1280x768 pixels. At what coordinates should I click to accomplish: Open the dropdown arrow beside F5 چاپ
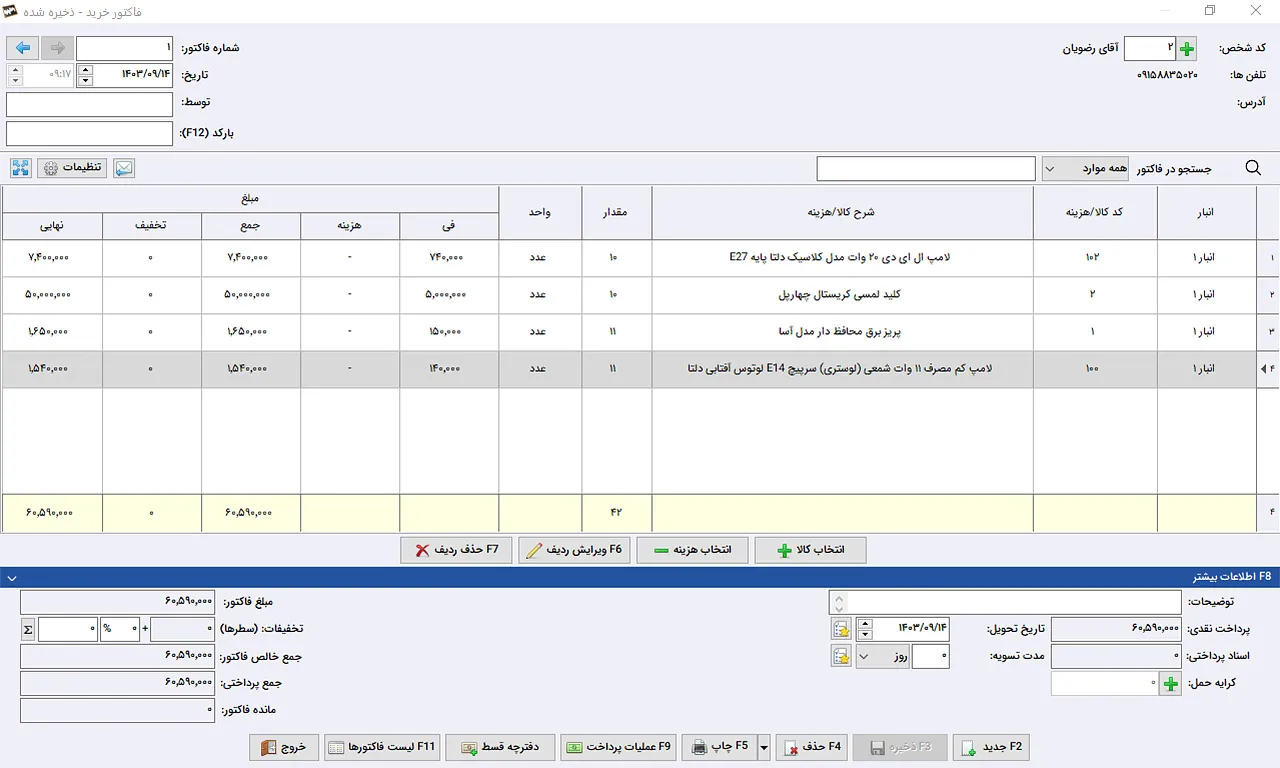coord(765,747)
